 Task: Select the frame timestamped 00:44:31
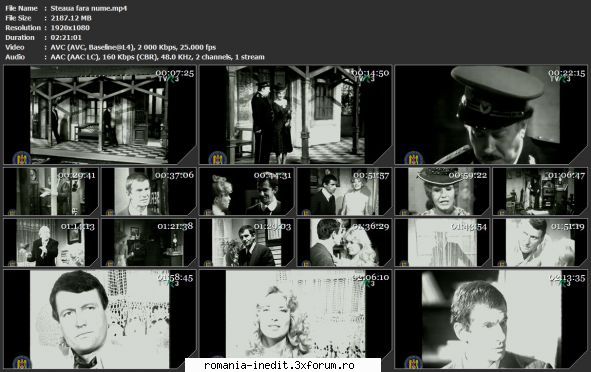pos(247,191)
